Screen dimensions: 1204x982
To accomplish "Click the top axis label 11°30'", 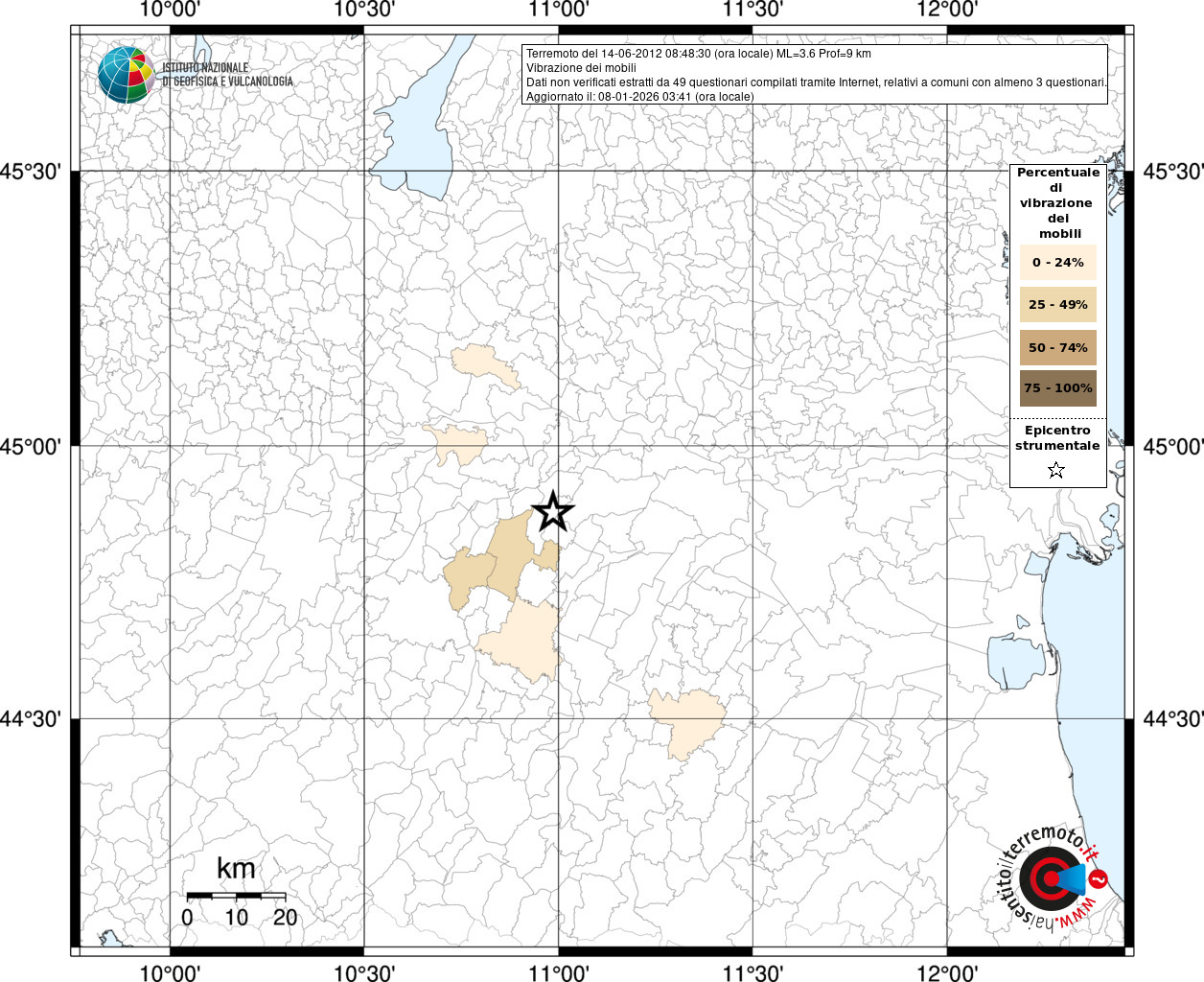I will point(752,10).
